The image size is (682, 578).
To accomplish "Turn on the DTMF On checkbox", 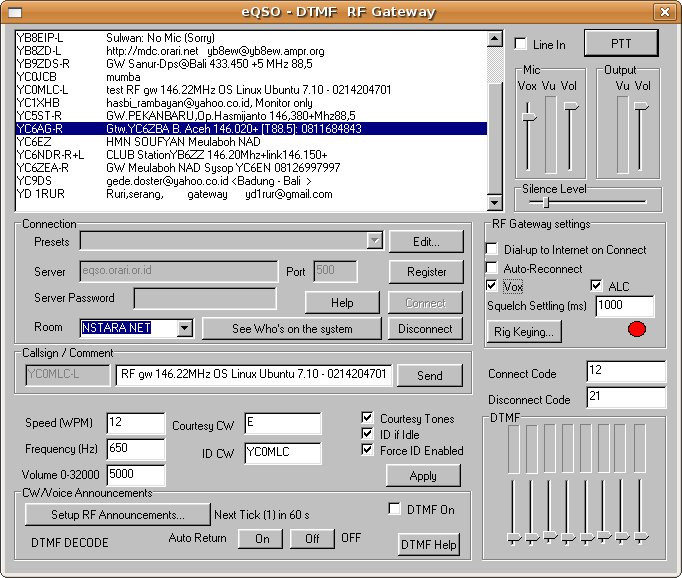I will [x=395, y=509].
